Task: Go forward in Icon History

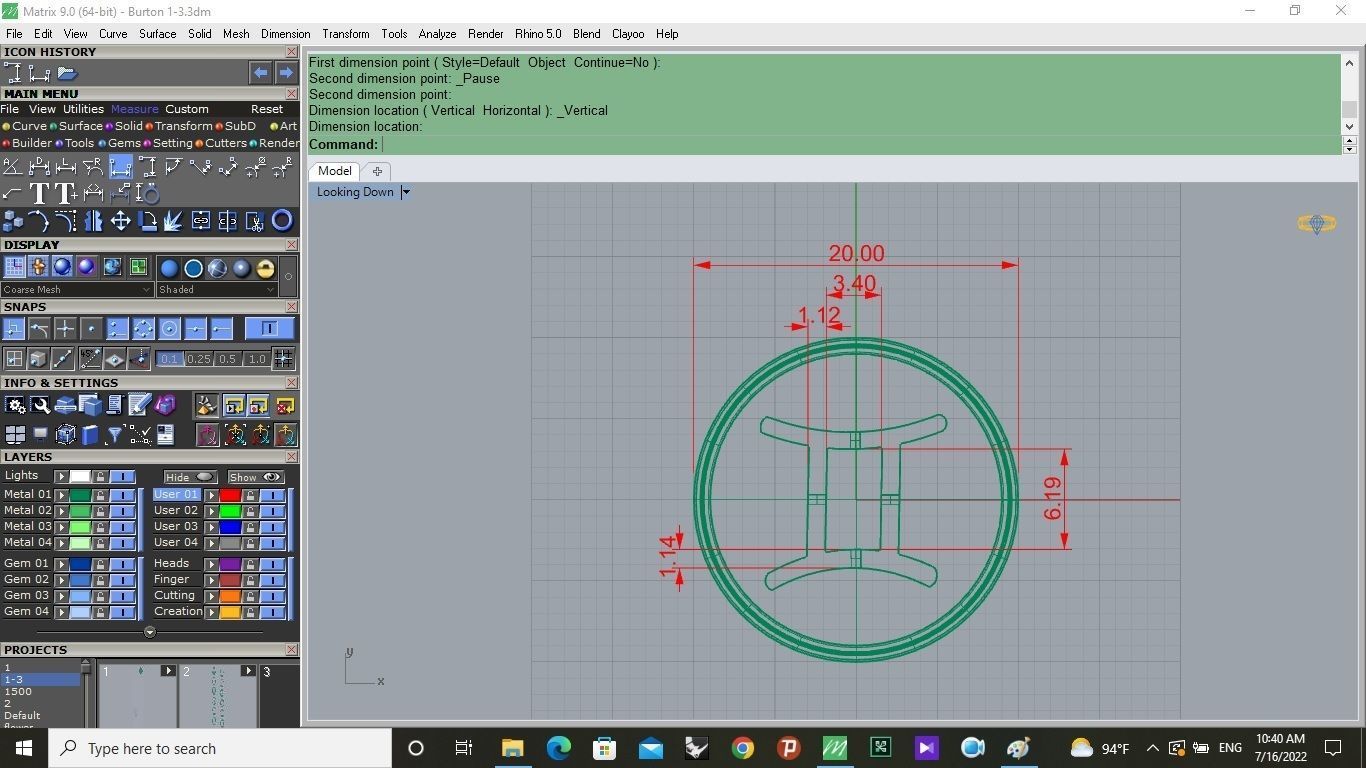Action: (286, 73)
